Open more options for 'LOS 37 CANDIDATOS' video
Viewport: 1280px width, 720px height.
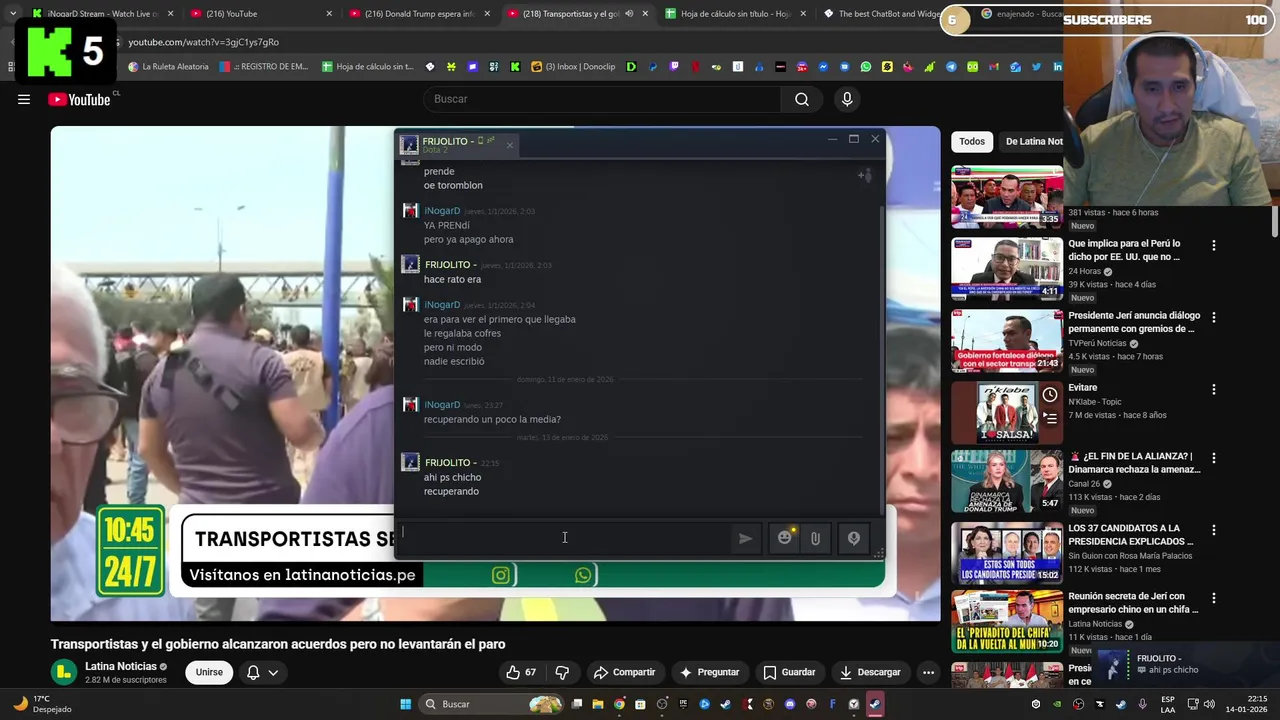[x=1214, y=530]
